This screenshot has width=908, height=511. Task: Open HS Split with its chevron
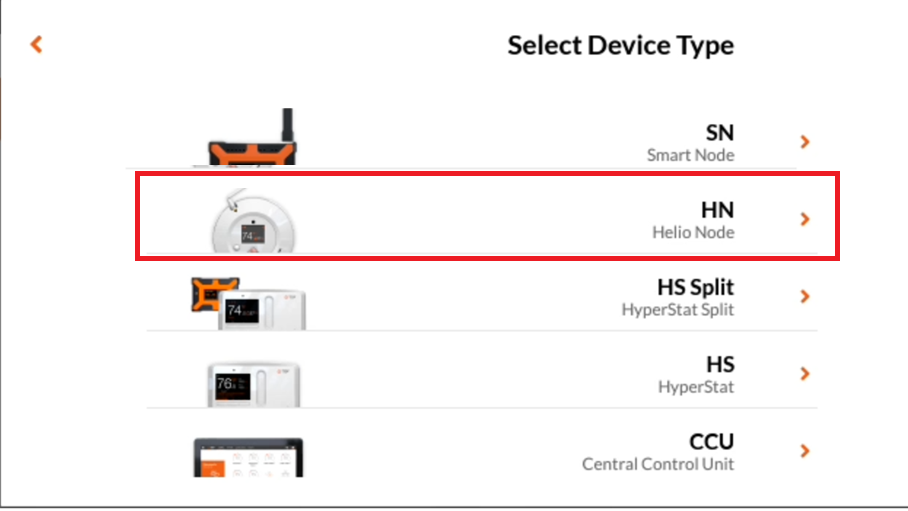coord(805,297)
